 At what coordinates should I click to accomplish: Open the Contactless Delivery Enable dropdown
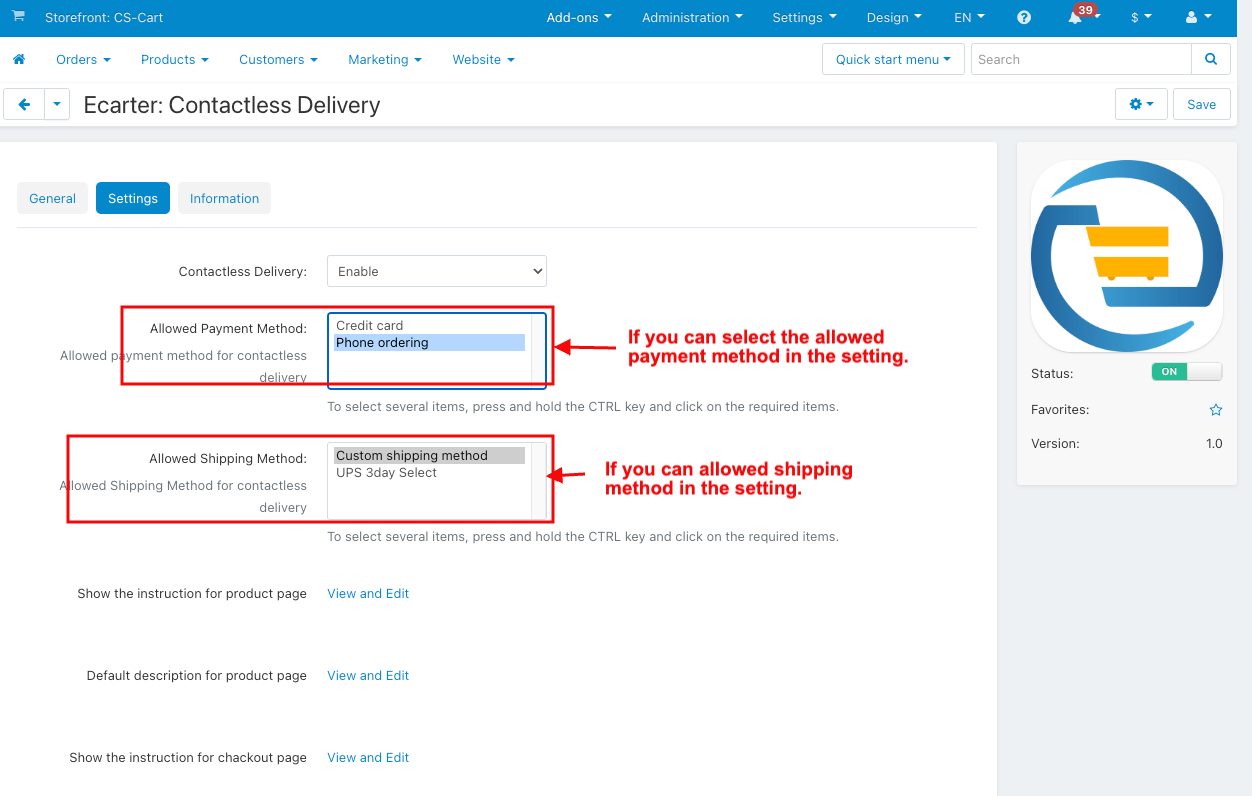437,271
